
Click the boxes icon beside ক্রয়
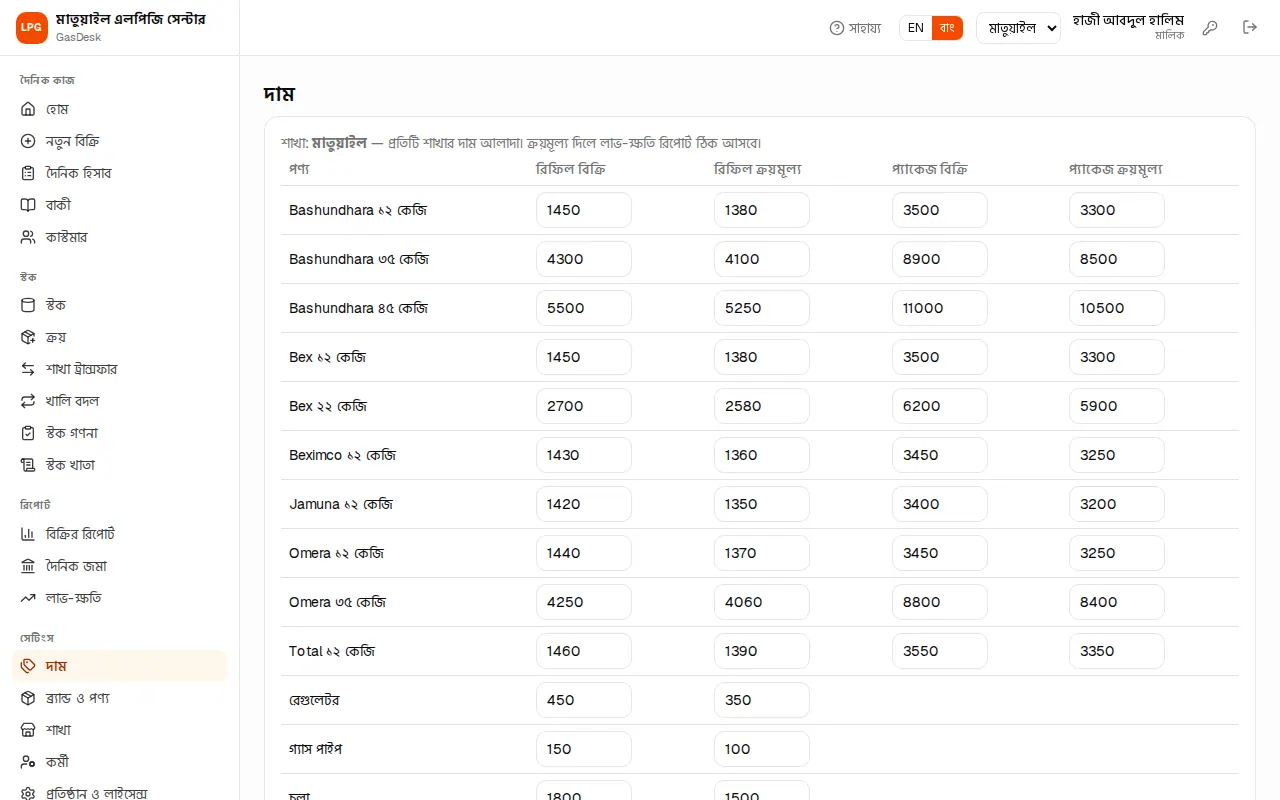coord(28,337)
